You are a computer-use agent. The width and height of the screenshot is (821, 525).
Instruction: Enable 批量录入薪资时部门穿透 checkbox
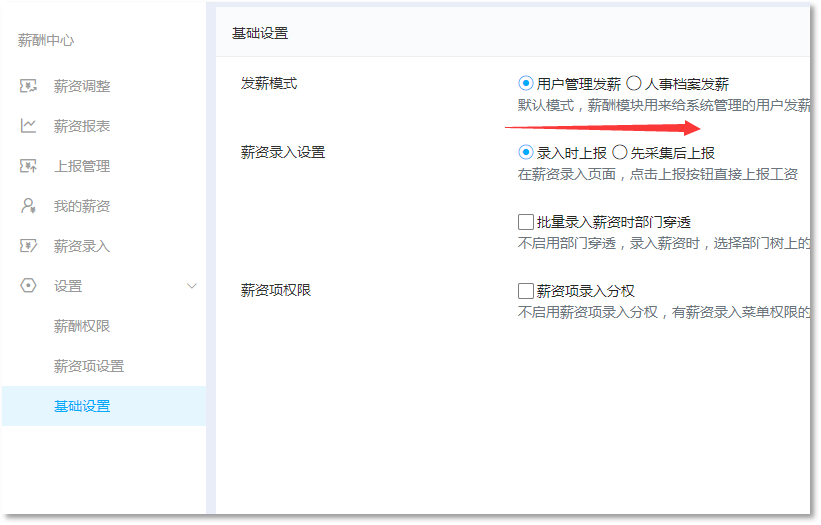point(526,222)
